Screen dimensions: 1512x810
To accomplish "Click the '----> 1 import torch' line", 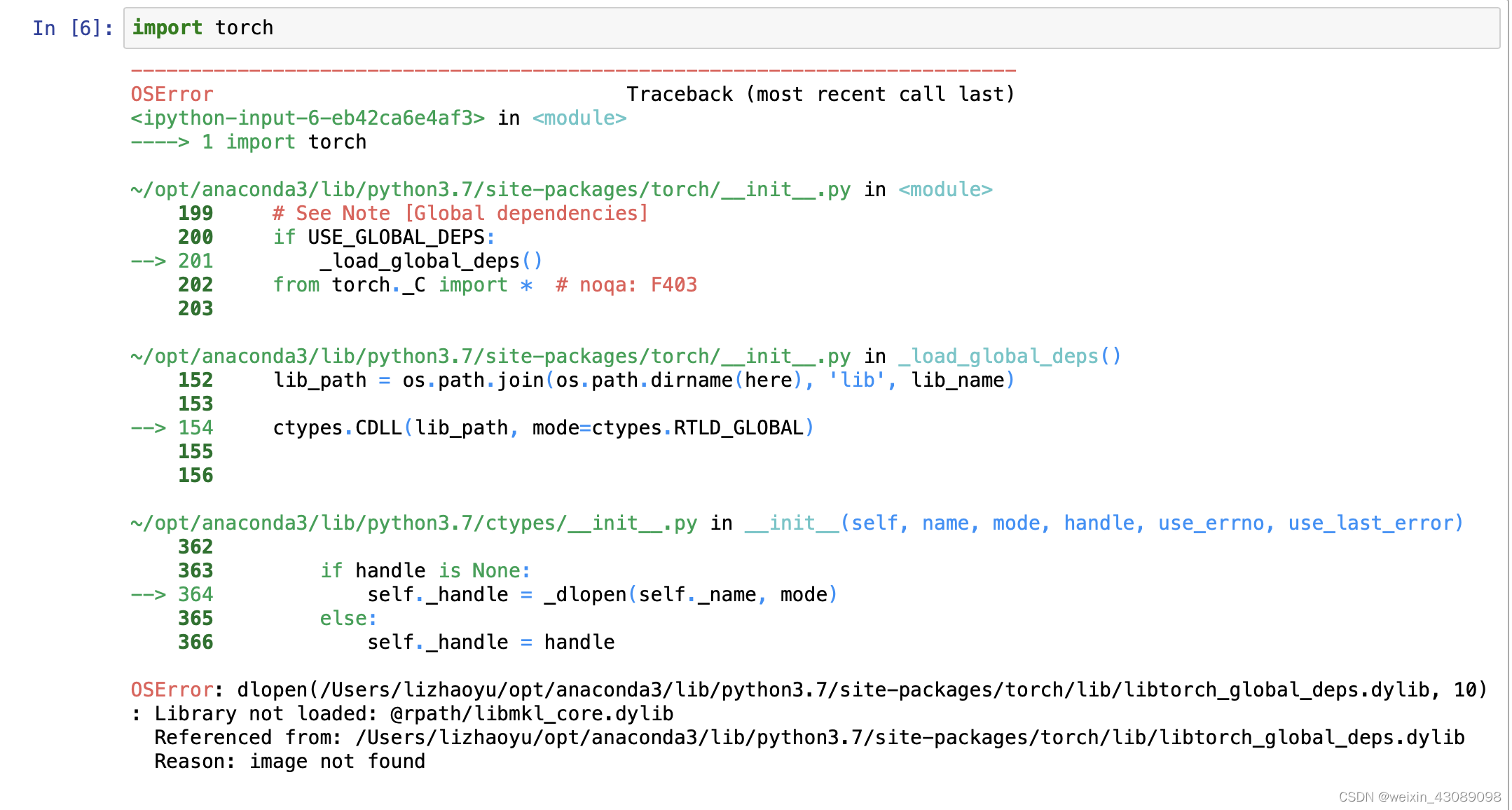I will tap(249, 142).
